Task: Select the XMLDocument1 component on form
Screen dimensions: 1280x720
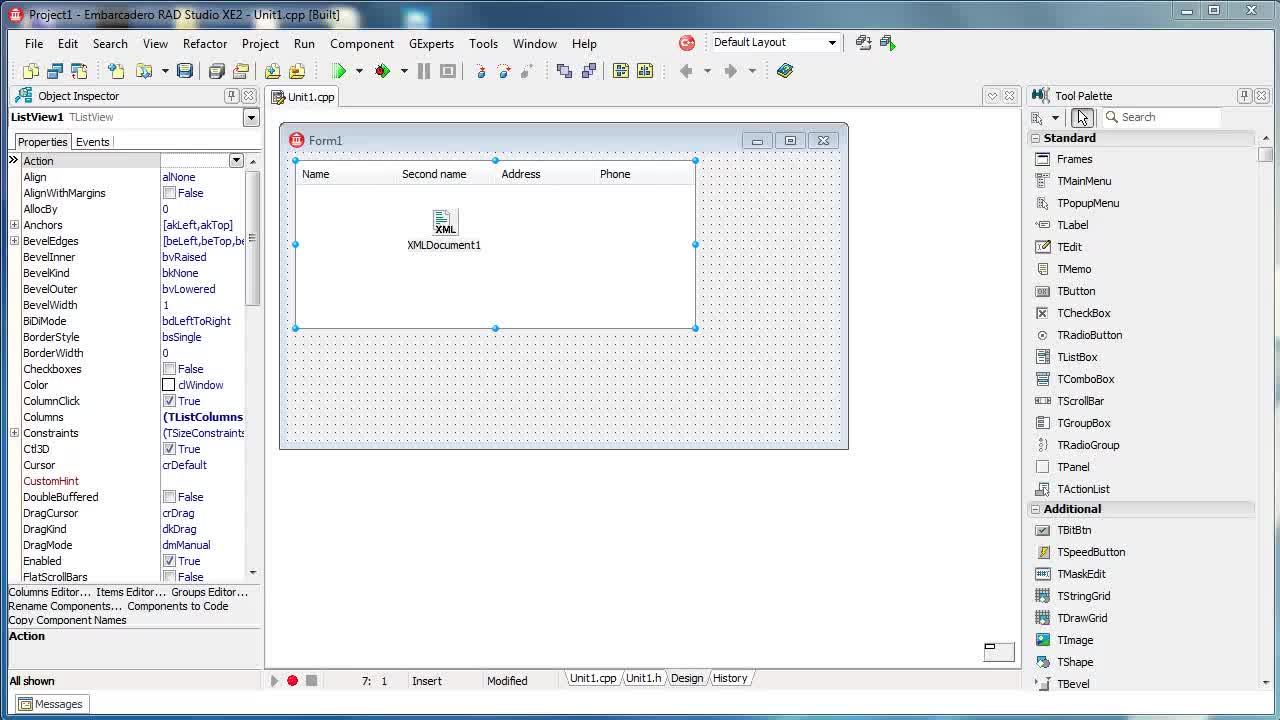Action: (x=445, y=222)
